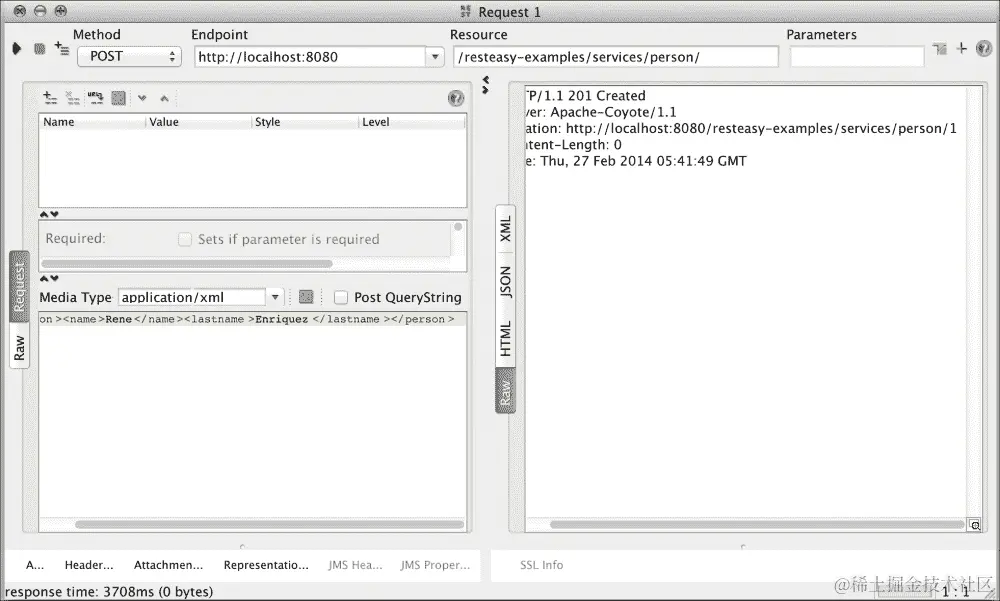Add this request to a TestCase

[62, 48]
